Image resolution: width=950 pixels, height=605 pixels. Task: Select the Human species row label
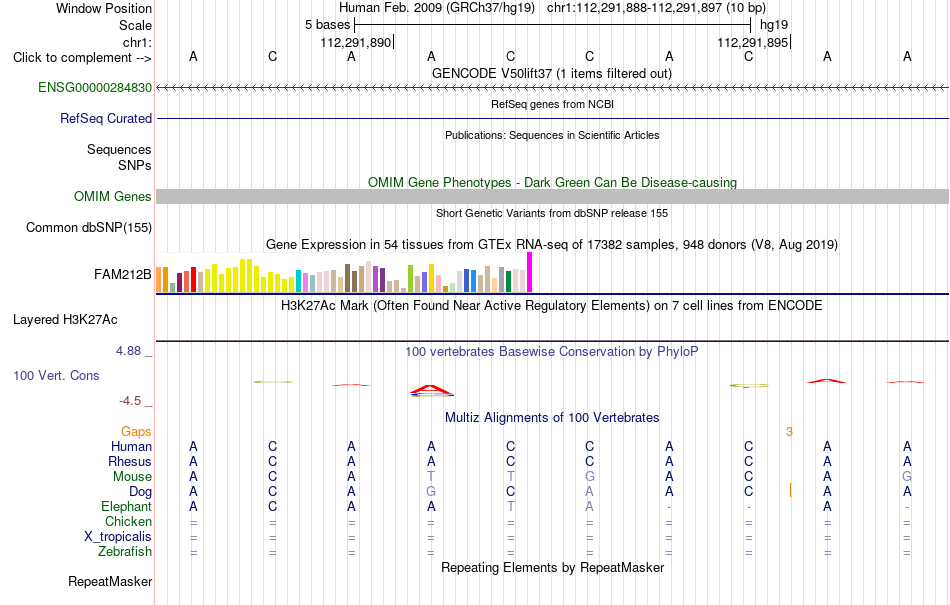(x=131, y=446)
